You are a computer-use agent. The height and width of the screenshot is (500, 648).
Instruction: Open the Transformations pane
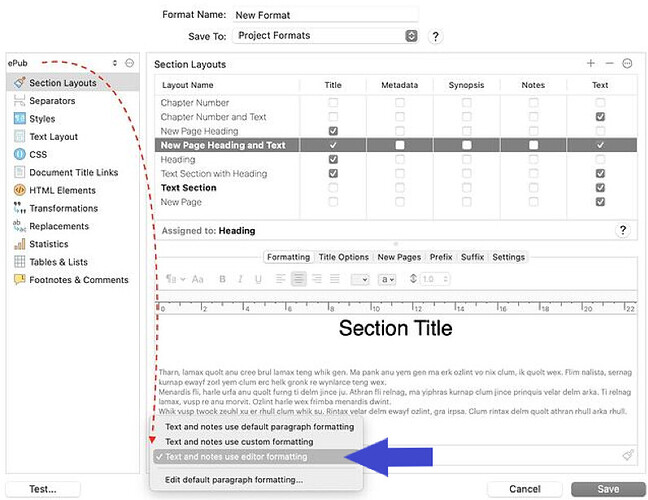pos(63,208)
